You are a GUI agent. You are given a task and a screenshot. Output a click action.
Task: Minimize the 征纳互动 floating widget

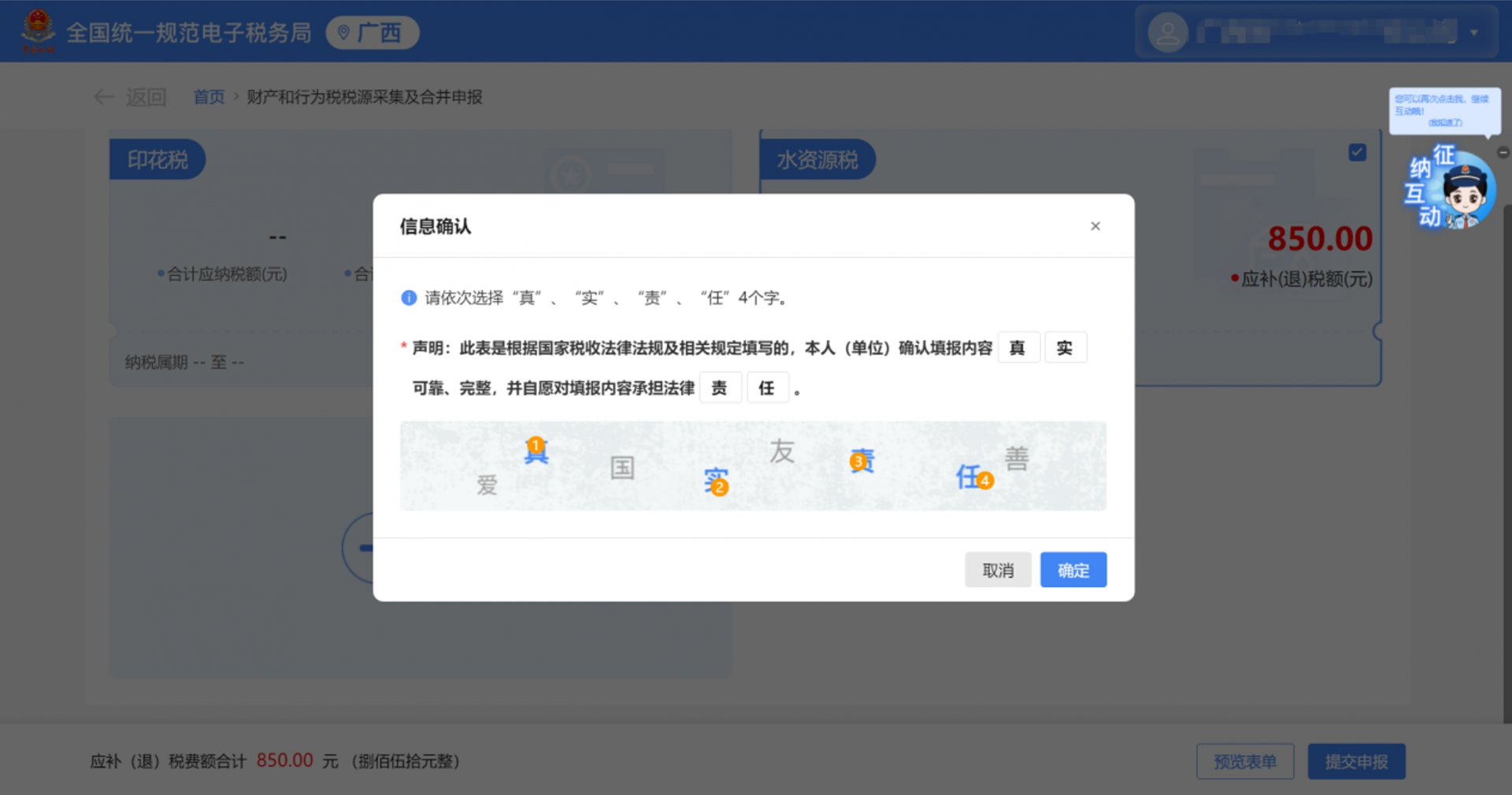(x=1503, y=153)
